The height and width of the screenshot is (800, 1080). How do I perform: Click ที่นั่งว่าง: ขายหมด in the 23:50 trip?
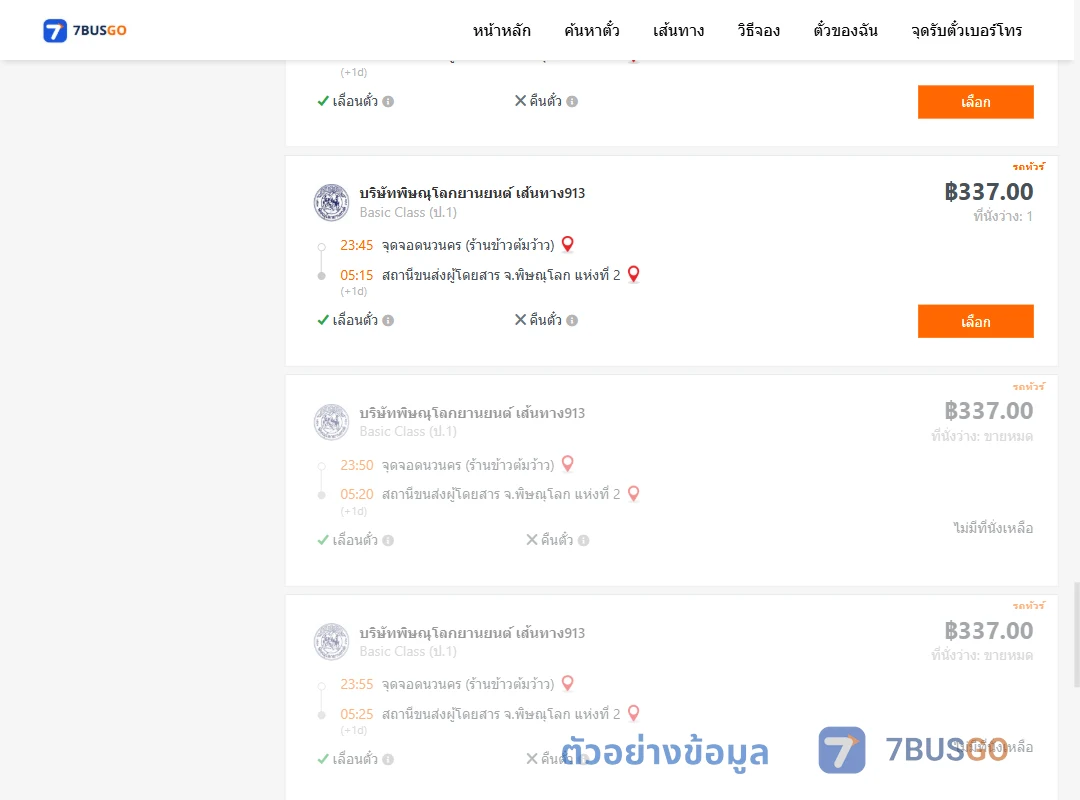982,436
